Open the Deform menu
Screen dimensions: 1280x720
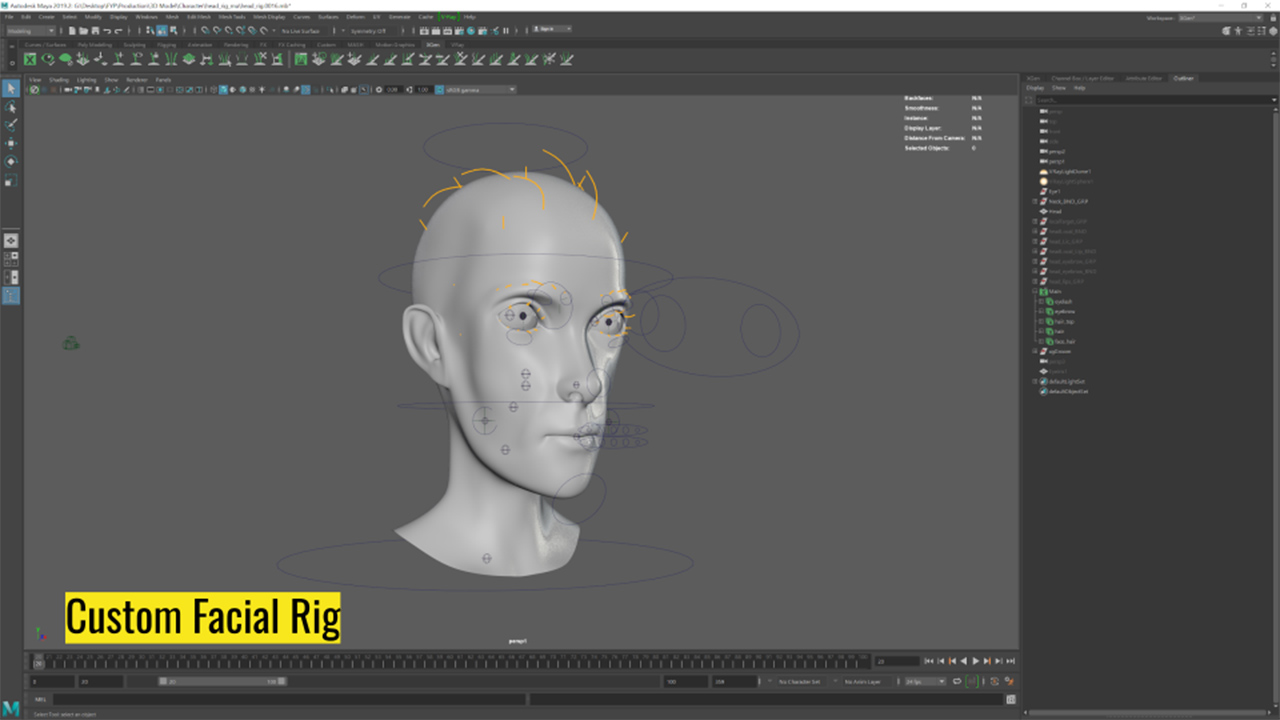point(355,17)
